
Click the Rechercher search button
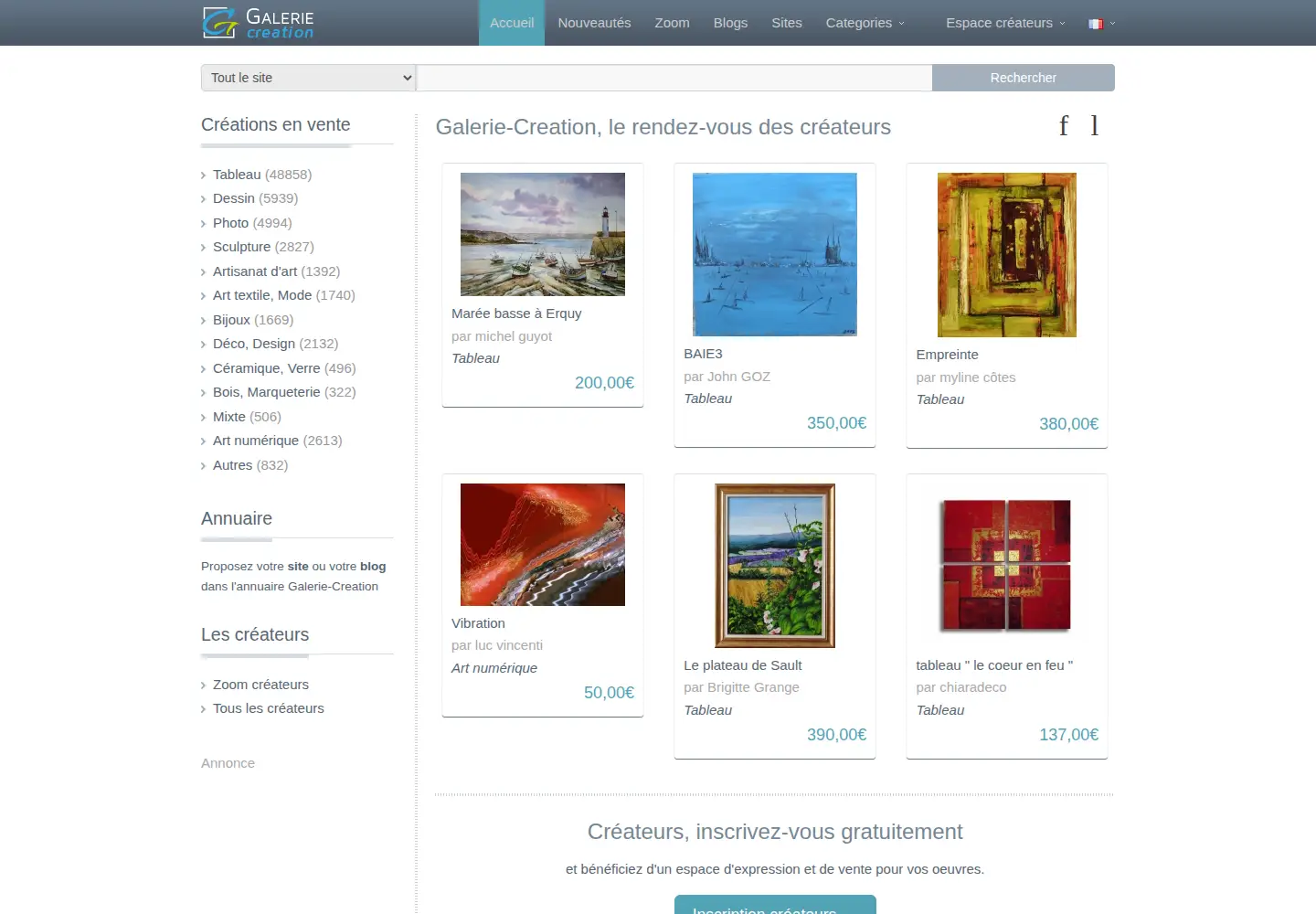(1024, 78)
